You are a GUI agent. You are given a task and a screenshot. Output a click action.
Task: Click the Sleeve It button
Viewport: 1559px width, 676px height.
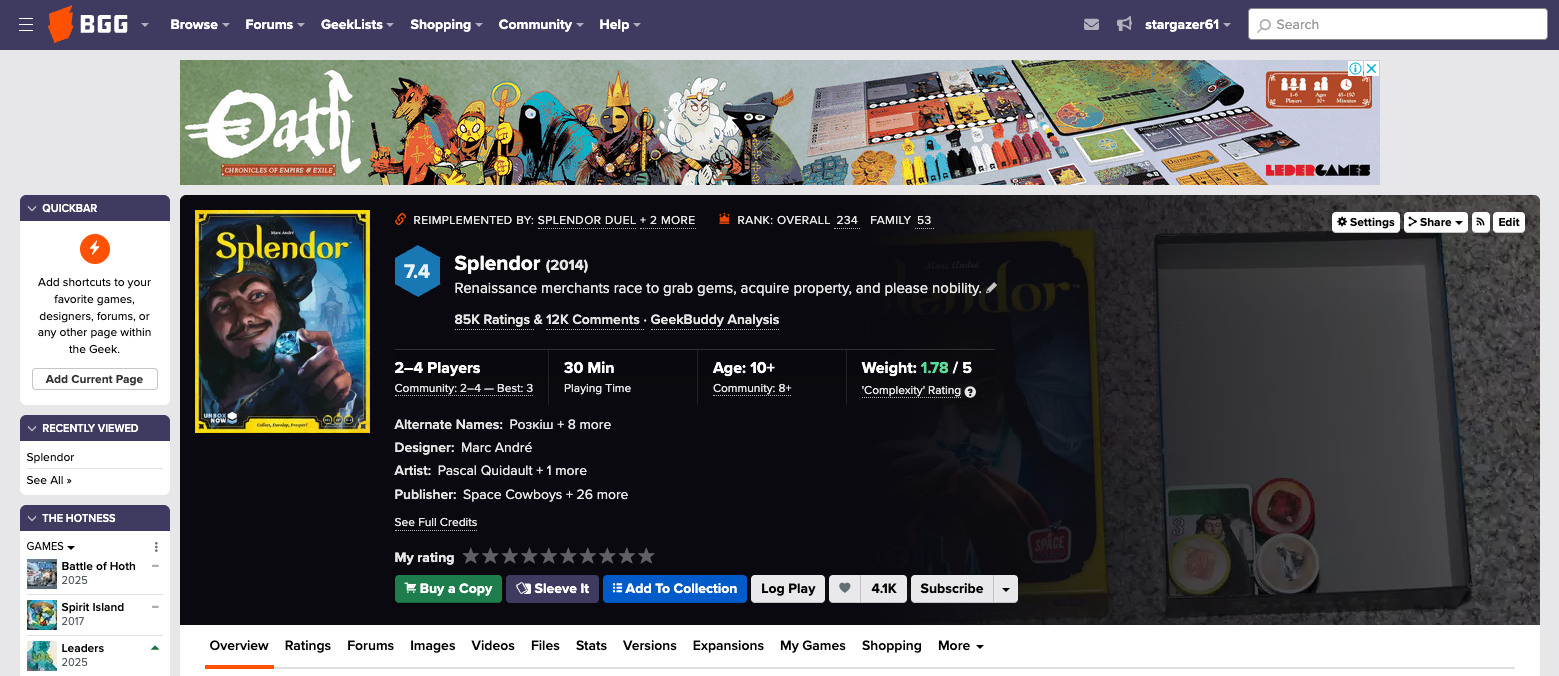[552, 589]
